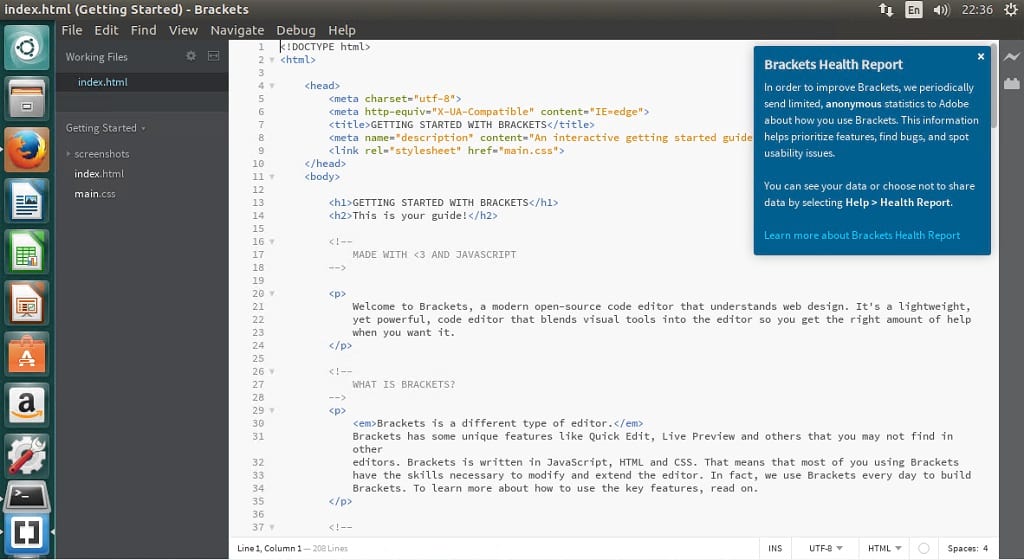Open Ubuntu Software Center dock icon

click(27, 354)
